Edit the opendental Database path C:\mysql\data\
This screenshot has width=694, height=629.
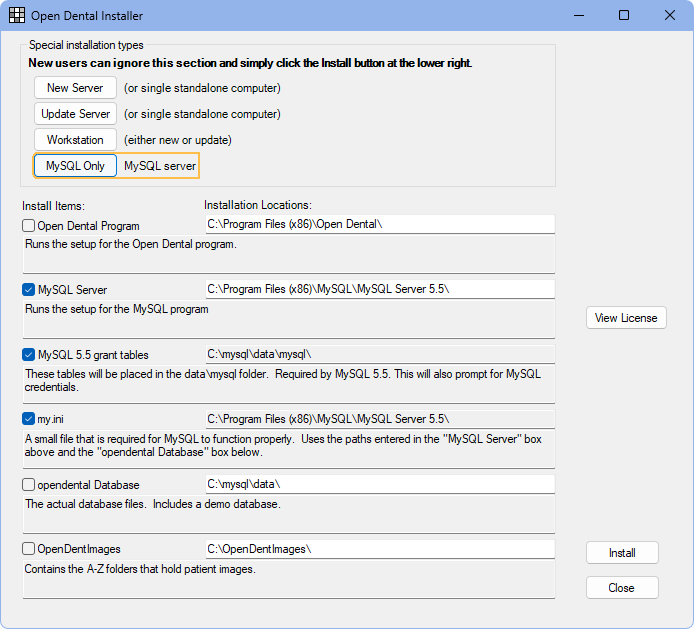(x=380, y=484)
